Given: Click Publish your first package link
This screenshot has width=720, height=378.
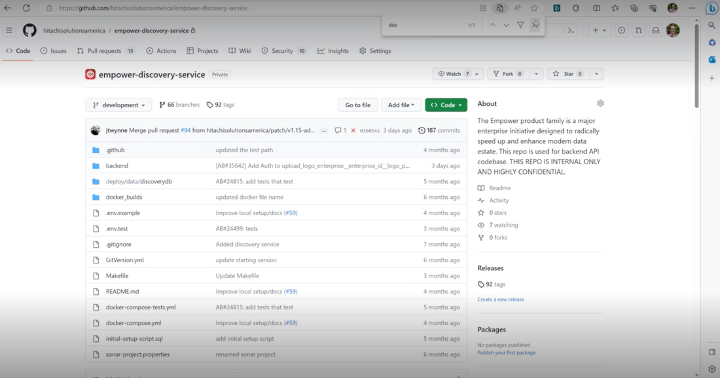Looking at the screenshot, I should (x=506, y=353).
